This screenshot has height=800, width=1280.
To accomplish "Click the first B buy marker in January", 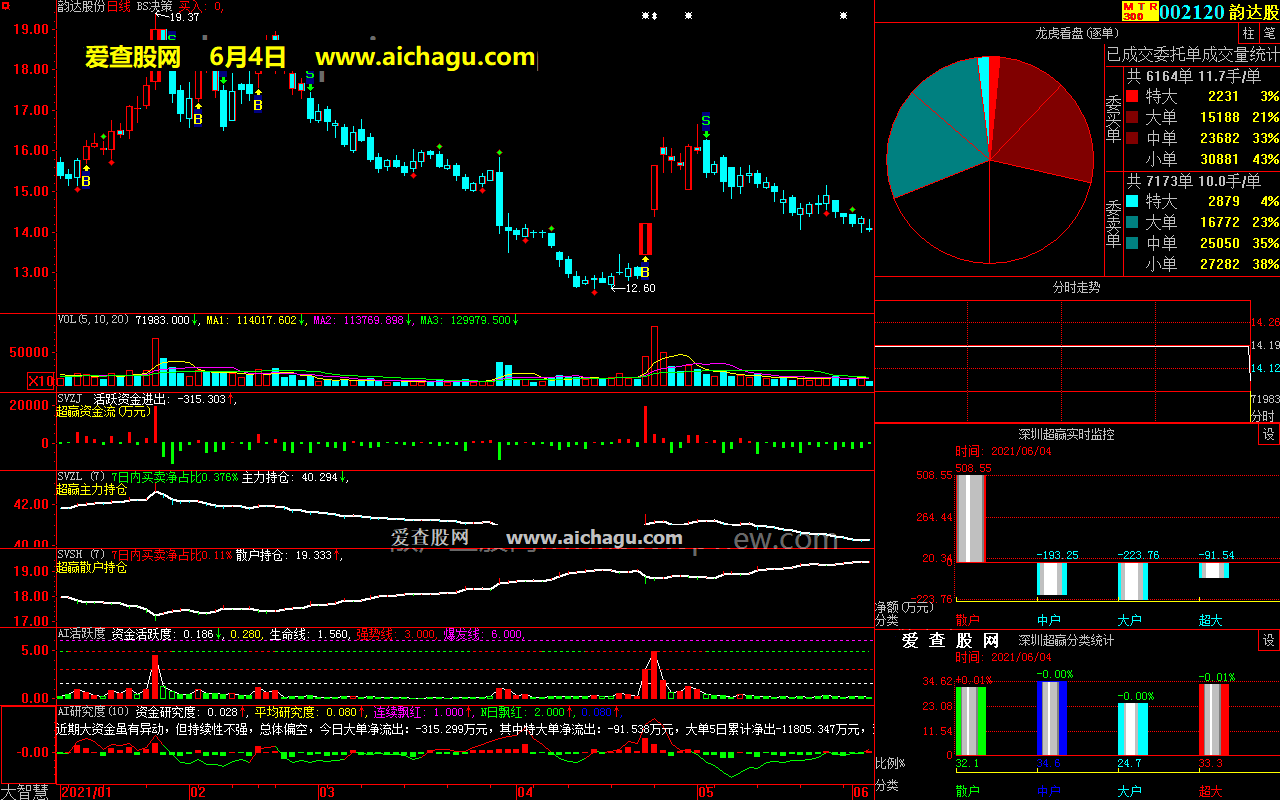I will pos(86,182).
